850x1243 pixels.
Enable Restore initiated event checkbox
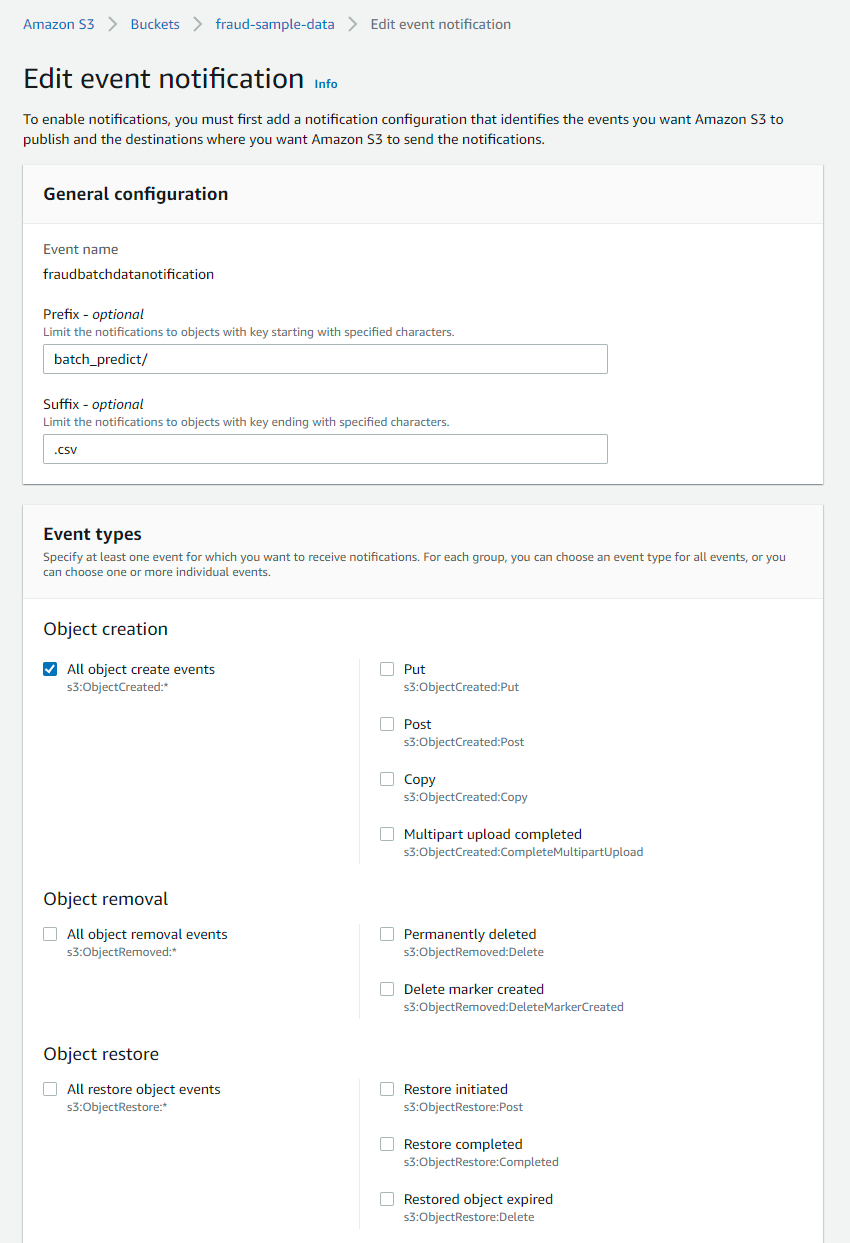click(387, 1090)
